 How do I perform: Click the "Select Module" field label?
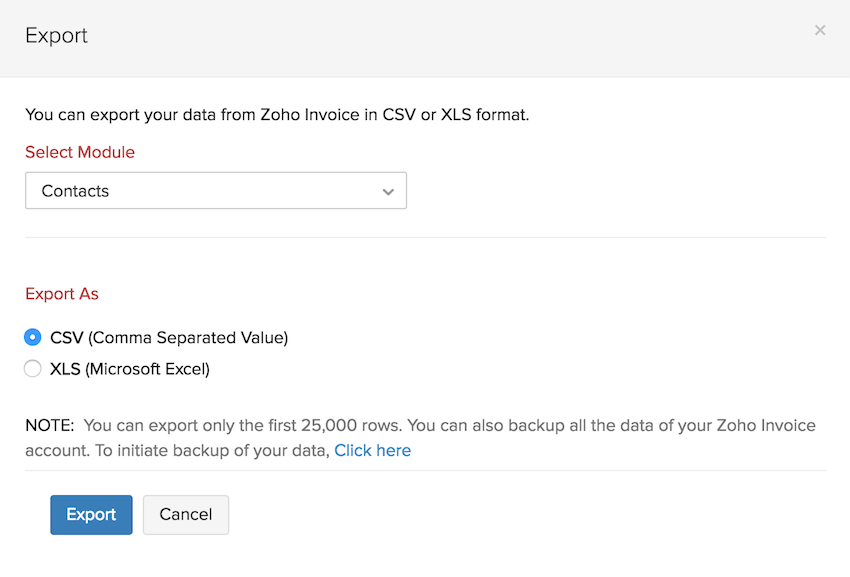click(80, 152)
